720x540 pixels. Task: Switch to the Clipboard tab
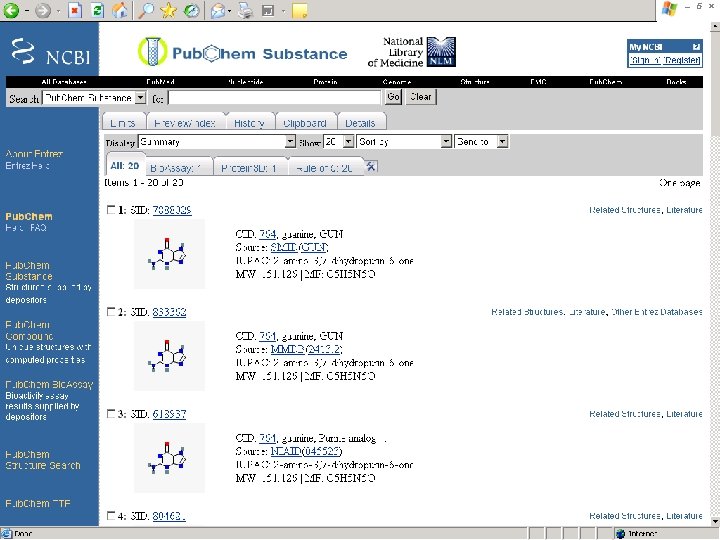(305, 123)
